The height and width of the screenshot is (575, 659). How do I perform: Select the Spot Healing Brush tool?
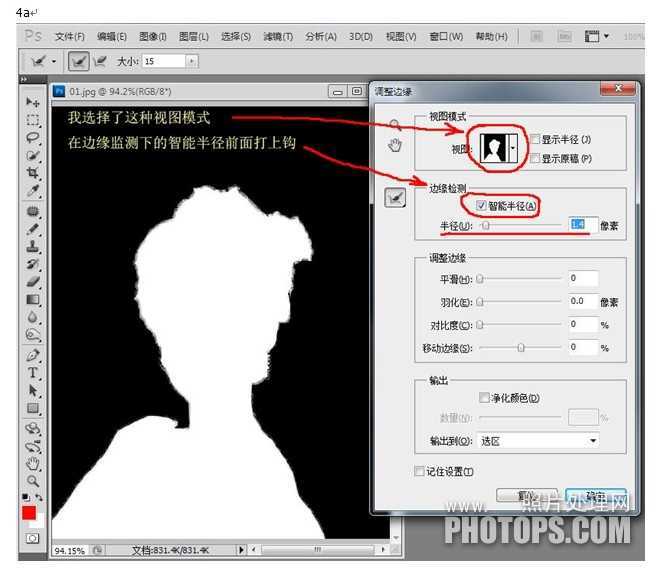33,211
